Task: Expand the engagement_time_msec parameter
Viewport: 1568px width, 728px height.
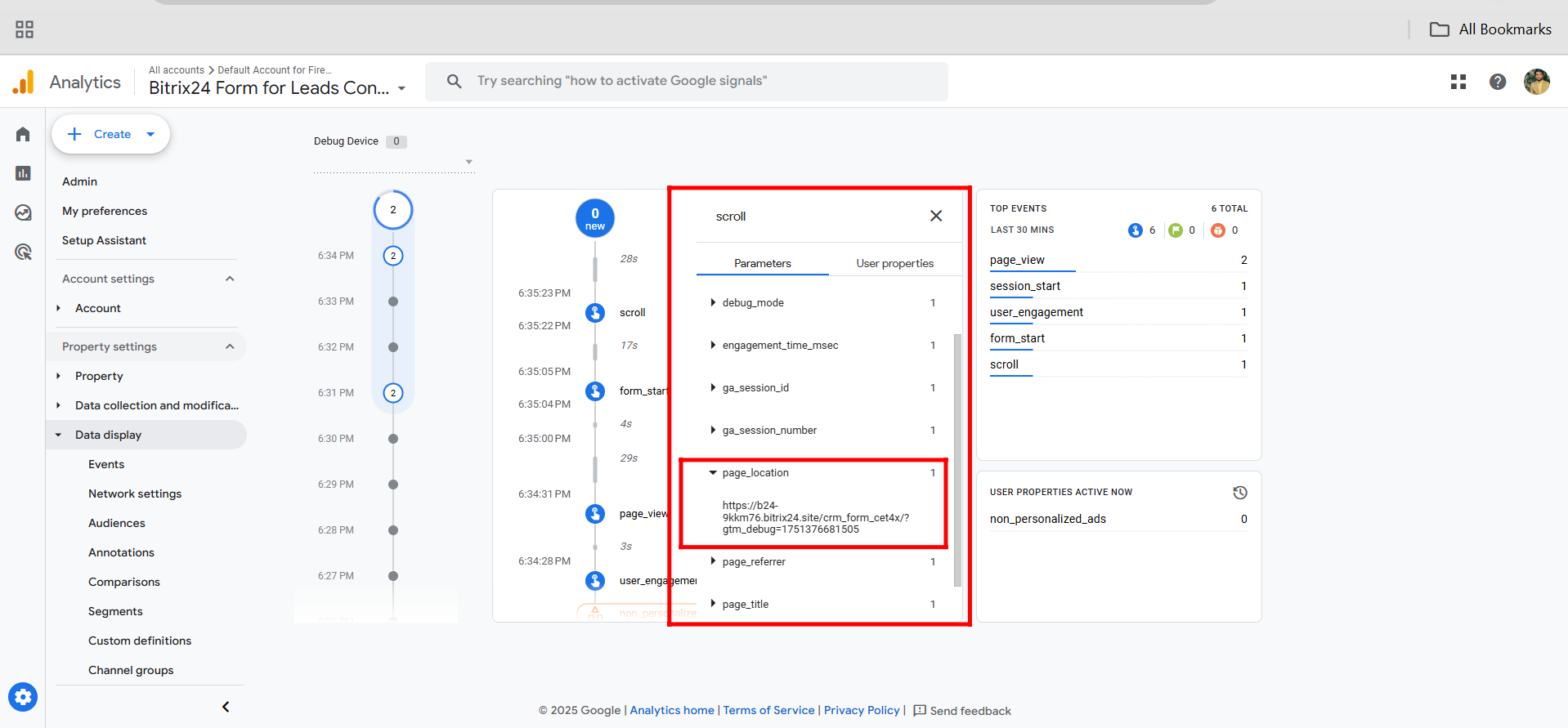Action: pyautogui.click(x=713, y=345)
